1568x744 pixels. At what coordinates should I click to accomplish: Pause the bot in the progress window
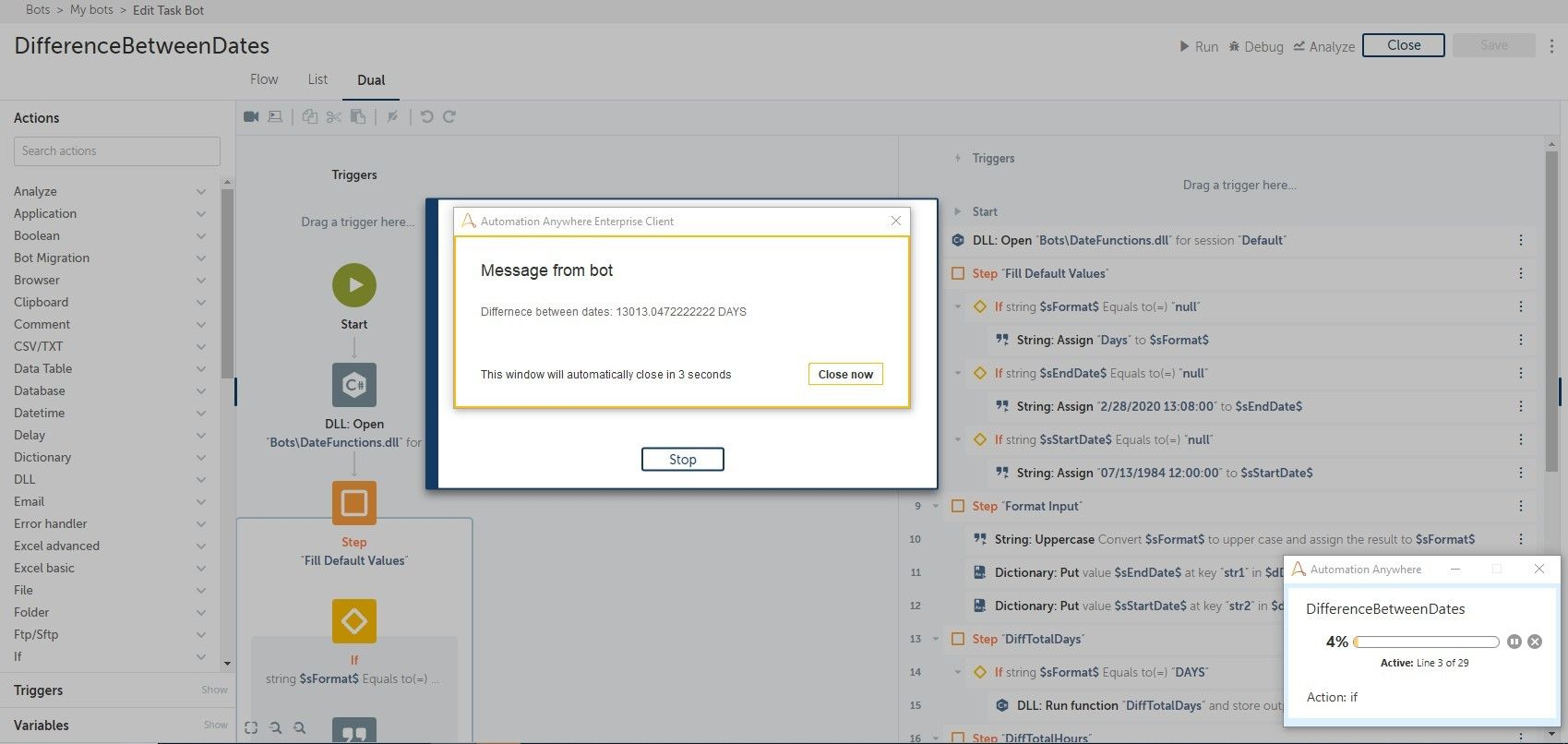1514,642
